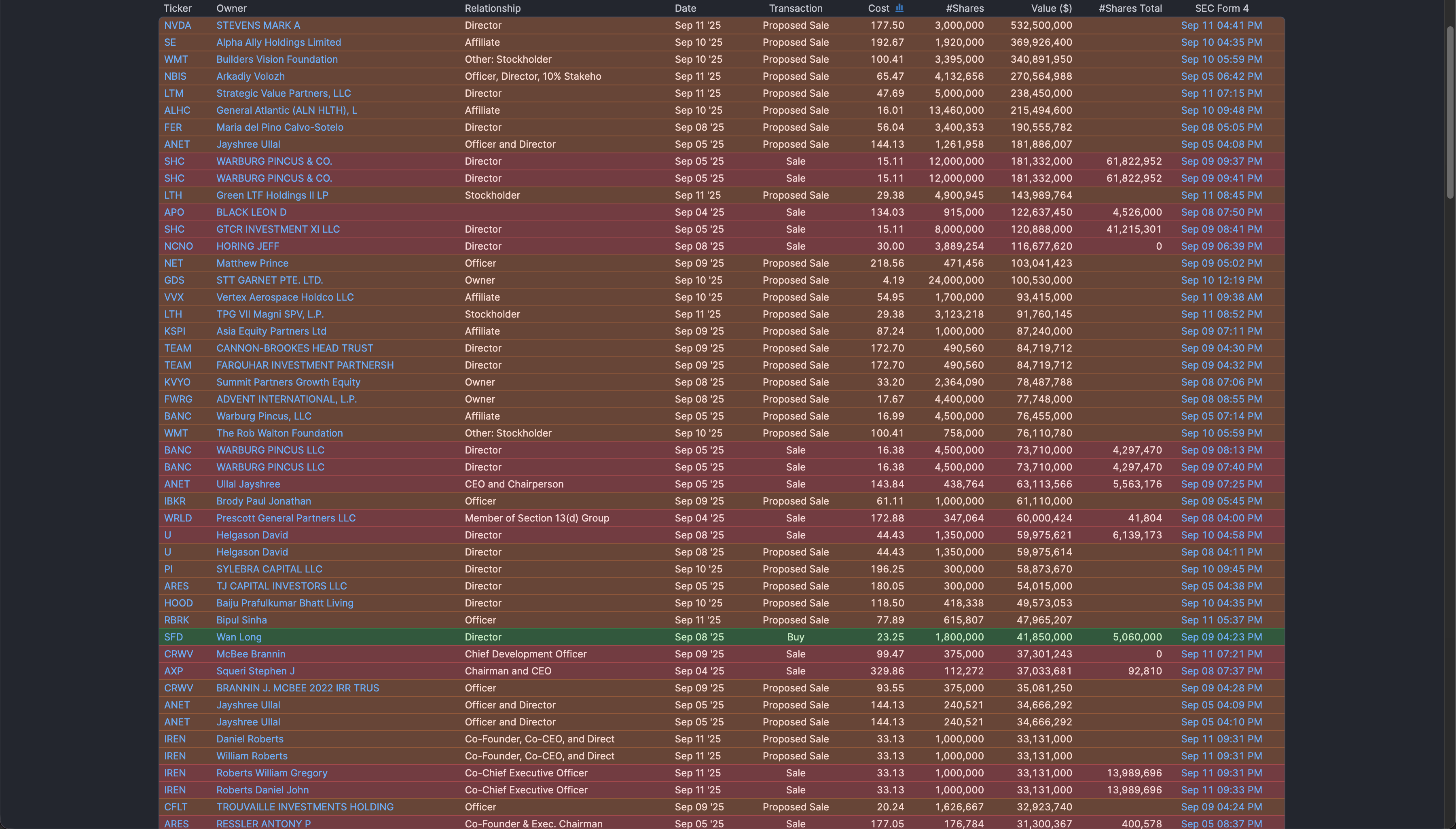Open the NET ticker link
Viewport: 1456px width, 829px height.
(x=174, y=264)
